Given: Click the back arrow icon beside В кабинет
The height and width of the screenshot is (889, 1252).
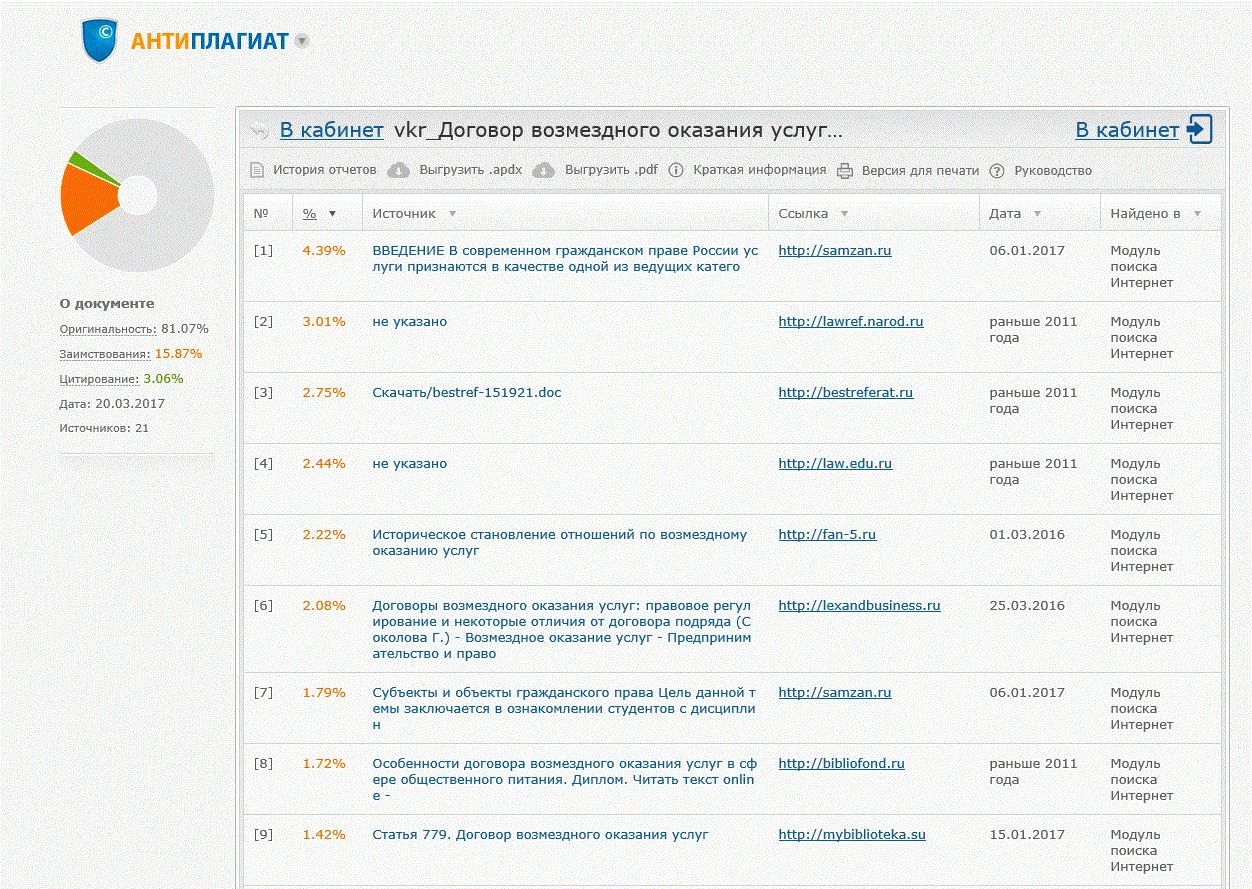Looking at the screenshot, I should coord(259,130).
